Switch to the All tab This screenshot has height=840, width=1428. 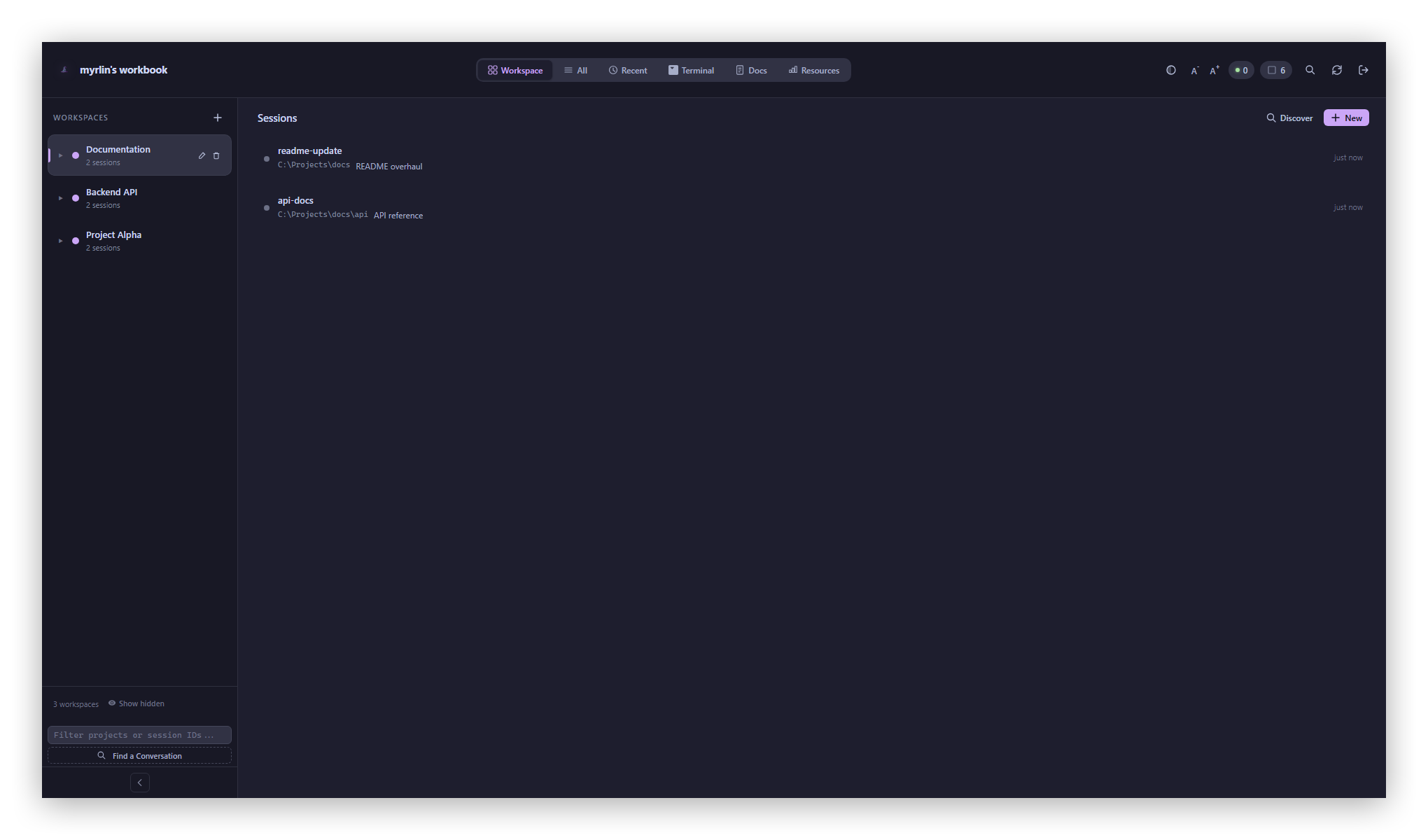(575, 70)
